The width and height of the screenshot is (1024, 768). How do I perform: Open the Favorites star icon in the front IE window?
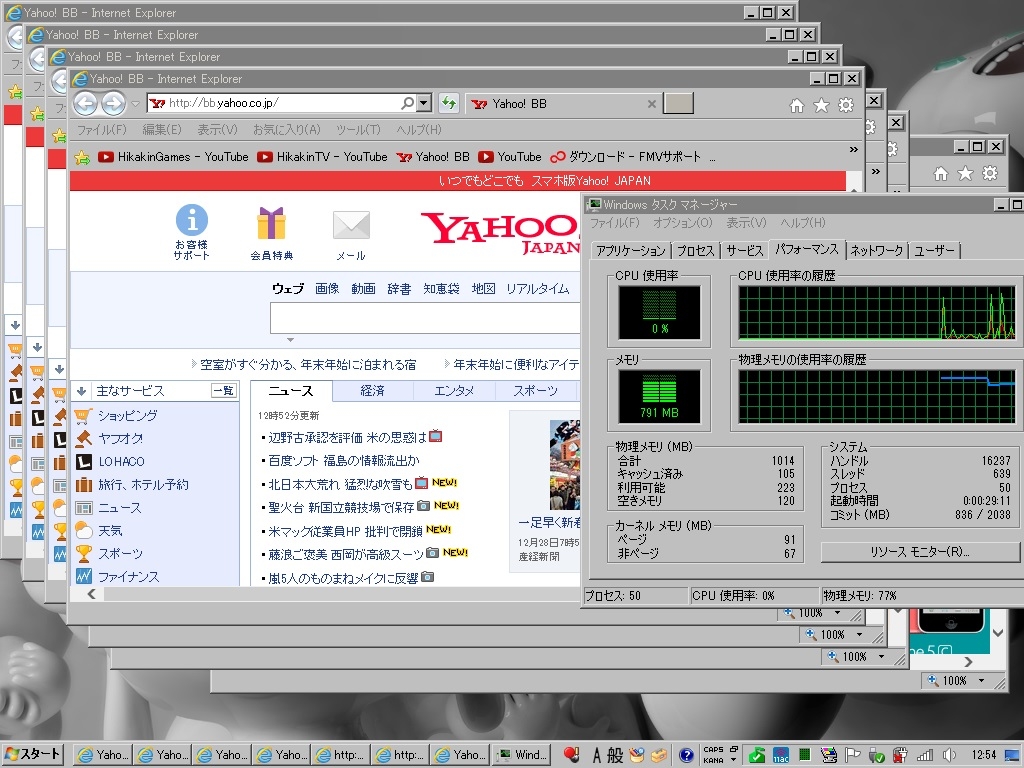821,105
